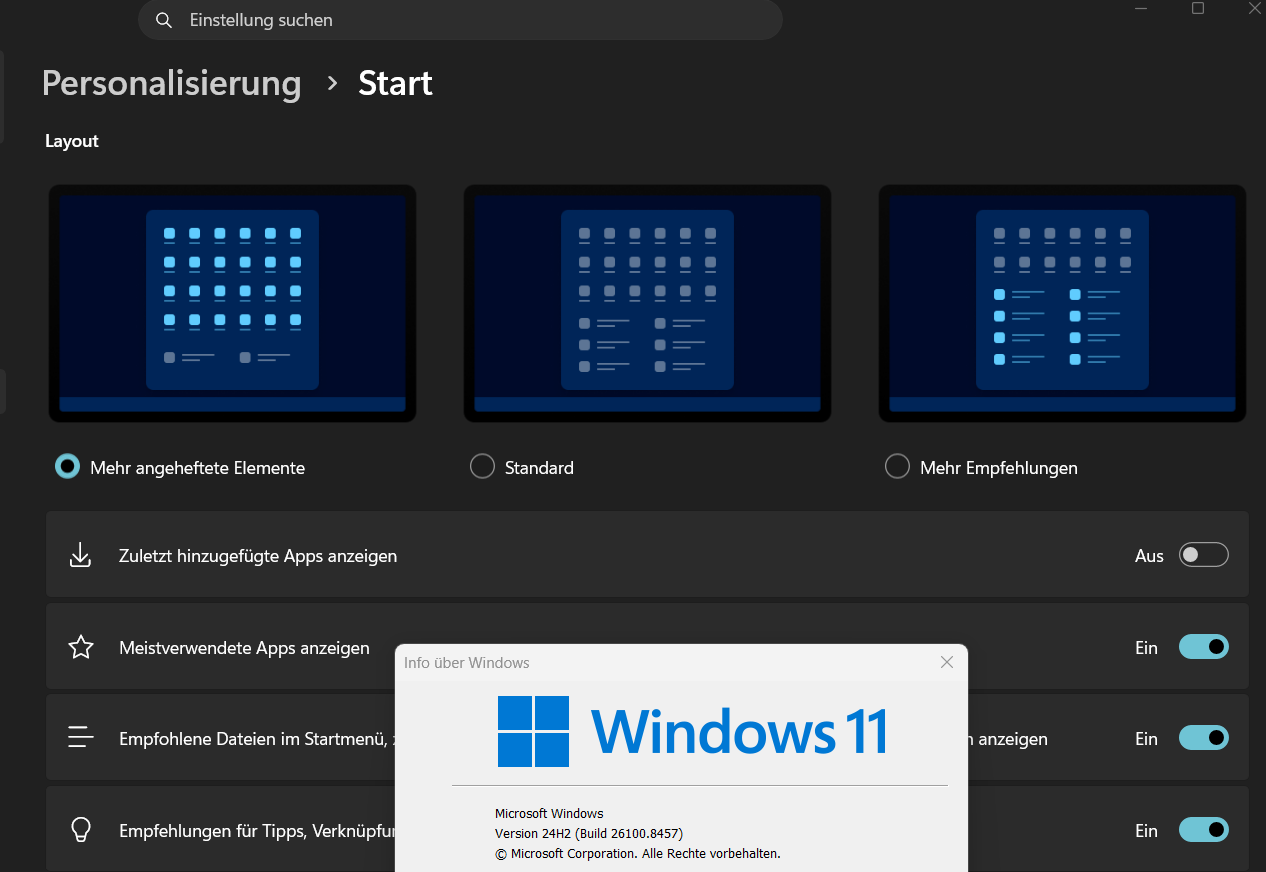
Task: Click the Microsoft Corporation copyright line
Action: [637, 853]
